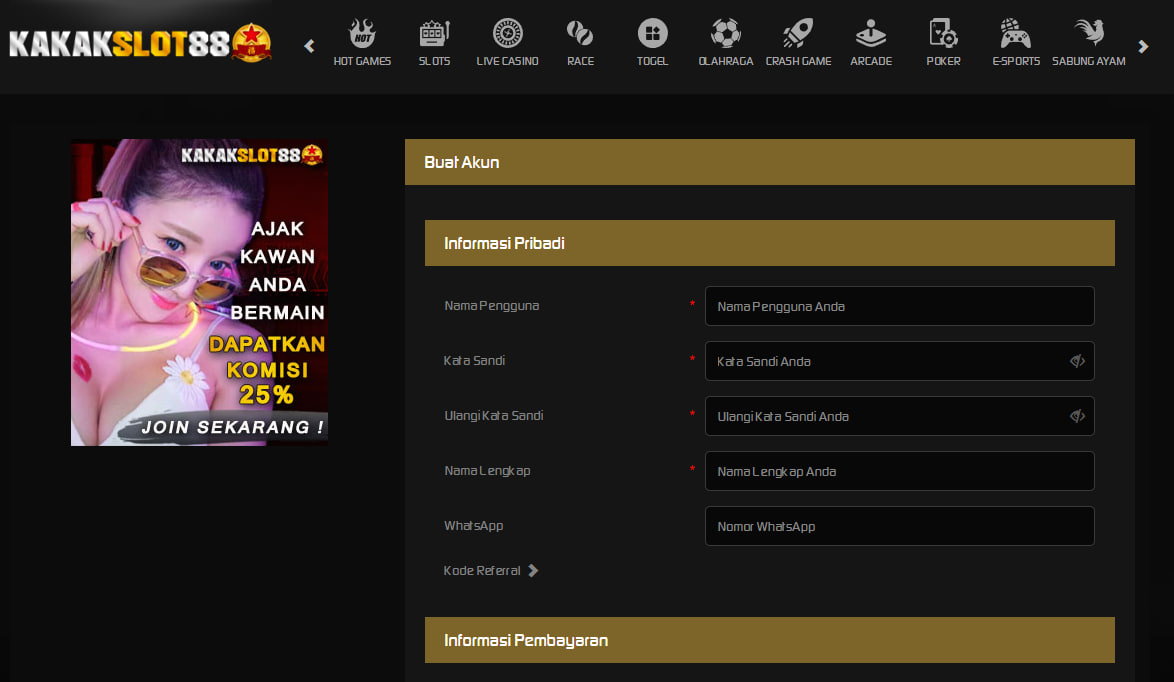Click the Nama Lengkap input field
Viewport: 1174px width, 682px height.
pos(899,471)
